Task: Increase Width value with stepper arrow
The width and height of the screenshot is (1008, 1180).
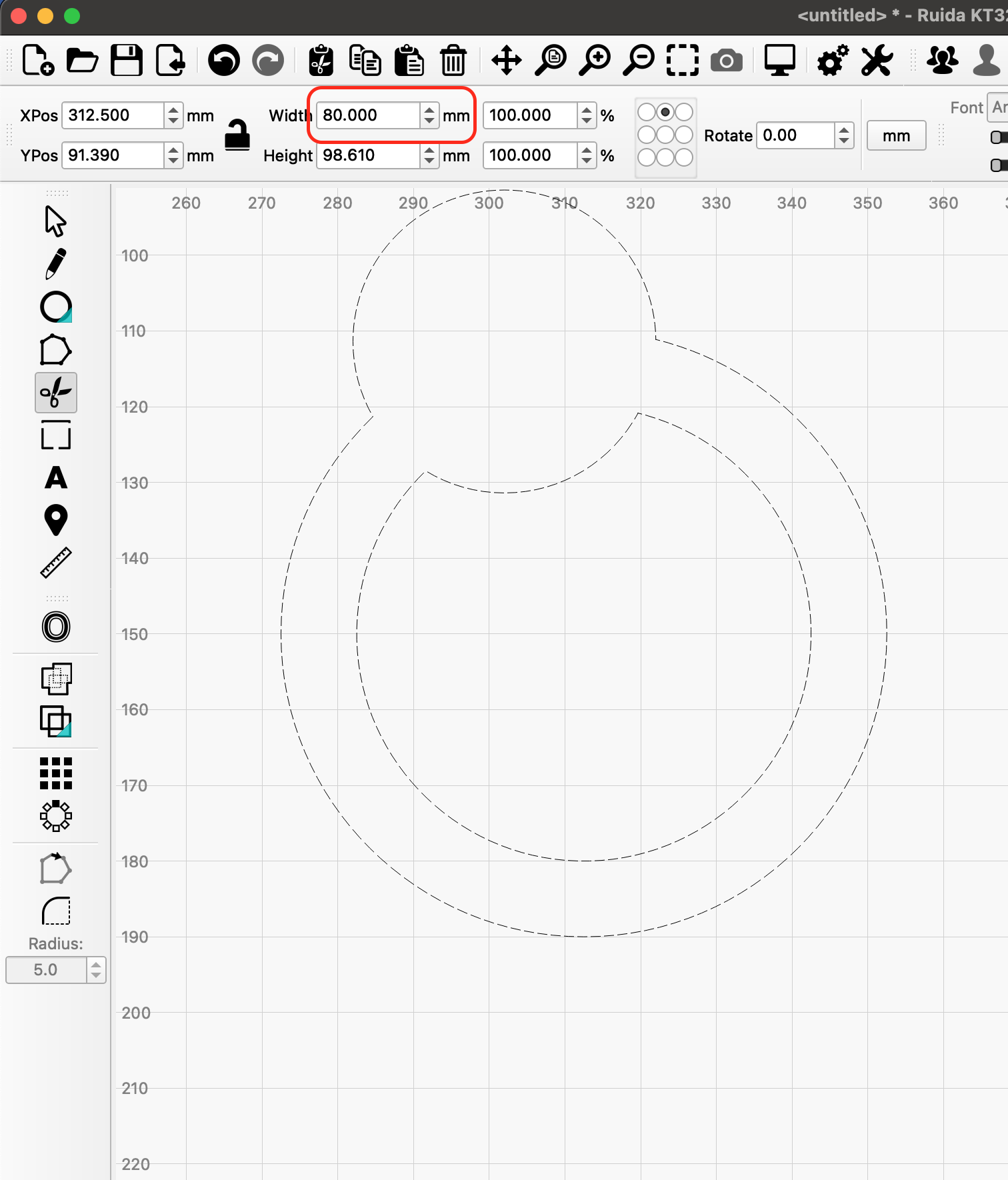Action: pos(429,110)
